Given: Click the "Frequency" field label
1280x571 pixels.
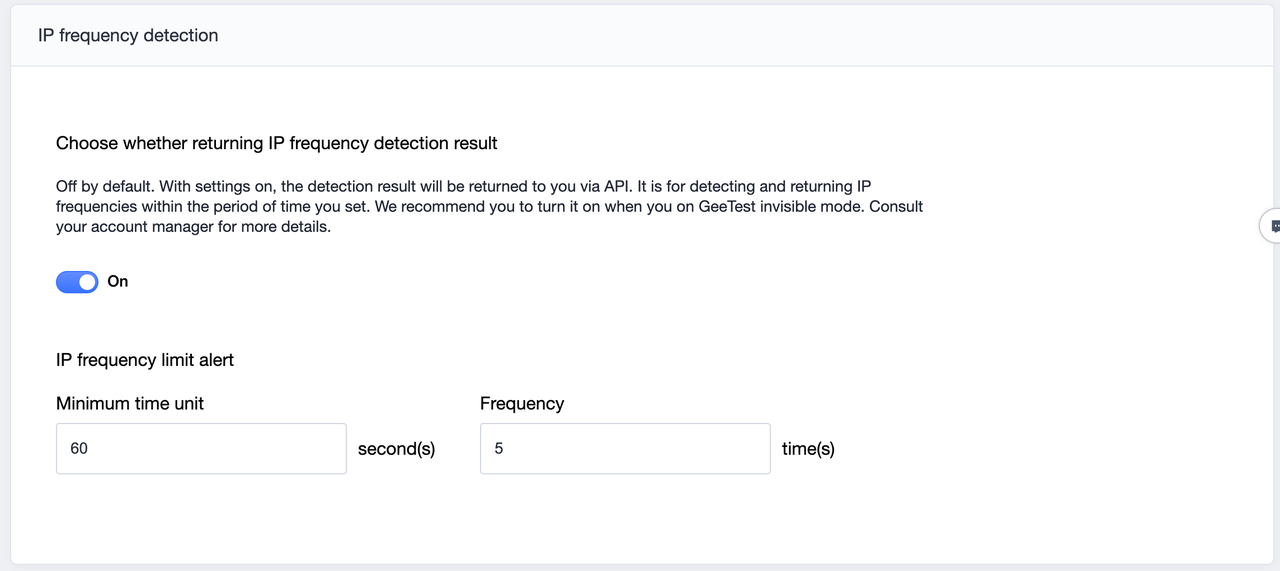Looking at the screenshot, I should [522, 404].
